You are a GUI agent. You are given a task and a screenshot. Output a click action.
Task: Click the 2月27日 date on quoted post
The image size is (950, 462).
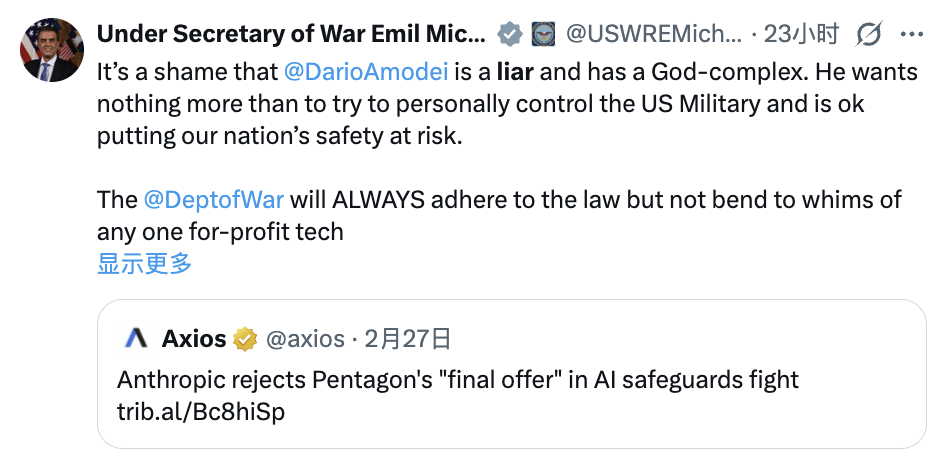[x=408, y=339]
